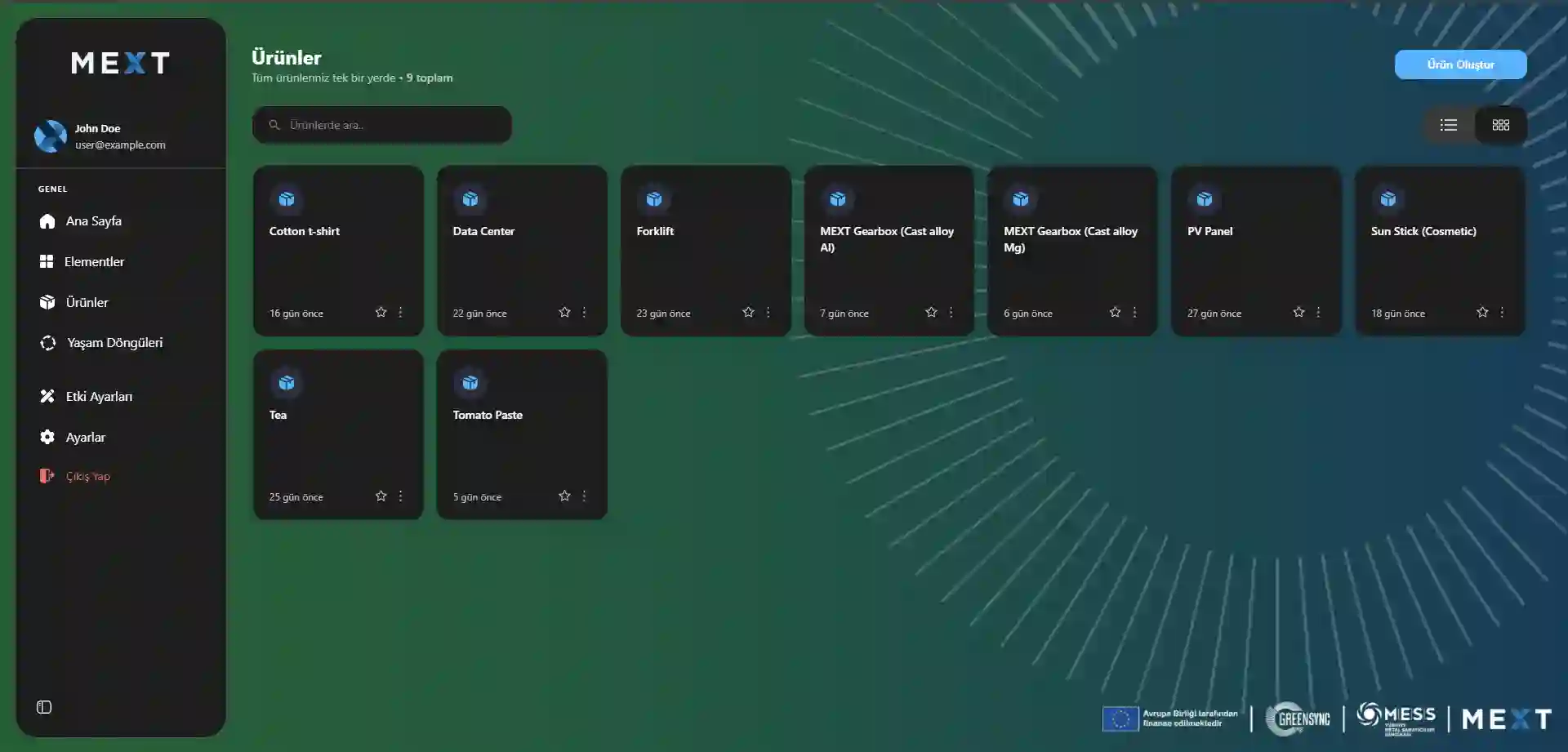Image resolution: width=1568 pixels, height=752 pixels.
Task: Star the Sun Stick (Cosmetic) product
Action: point(1482,312)
